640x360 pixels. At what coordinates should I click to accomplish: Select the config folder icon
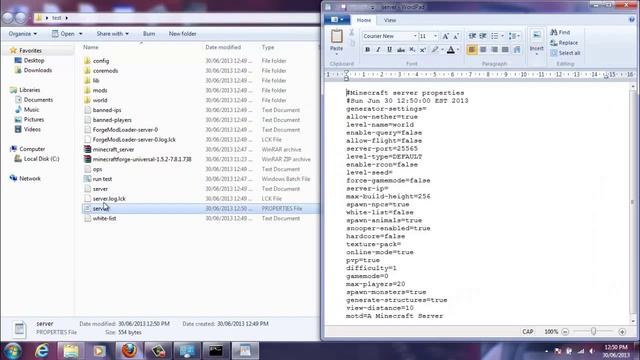(x=87, y=61)
